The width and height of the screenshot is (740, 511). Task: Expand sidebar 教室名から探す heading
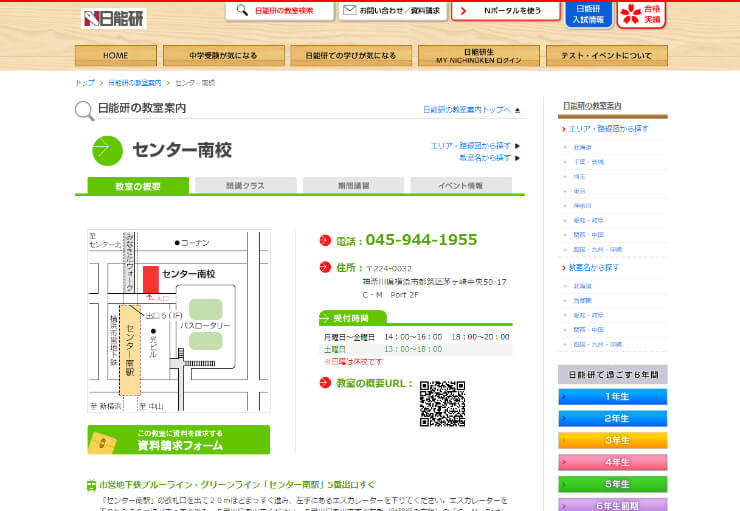click(x=594, y=268)
